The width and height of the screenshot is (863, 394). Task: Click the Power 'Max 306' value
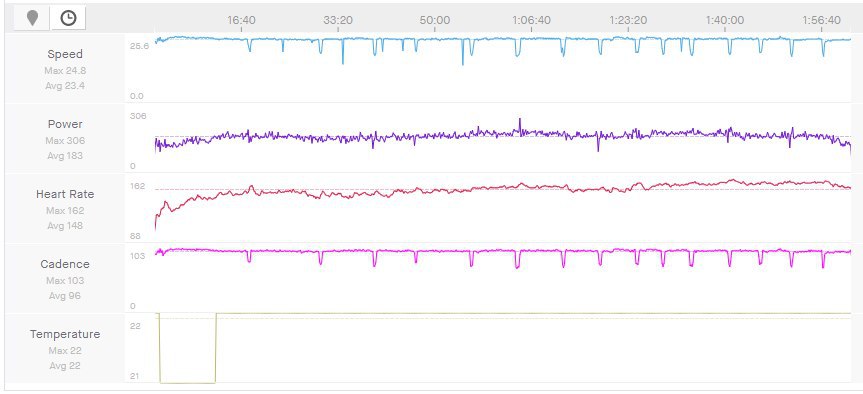65,140
